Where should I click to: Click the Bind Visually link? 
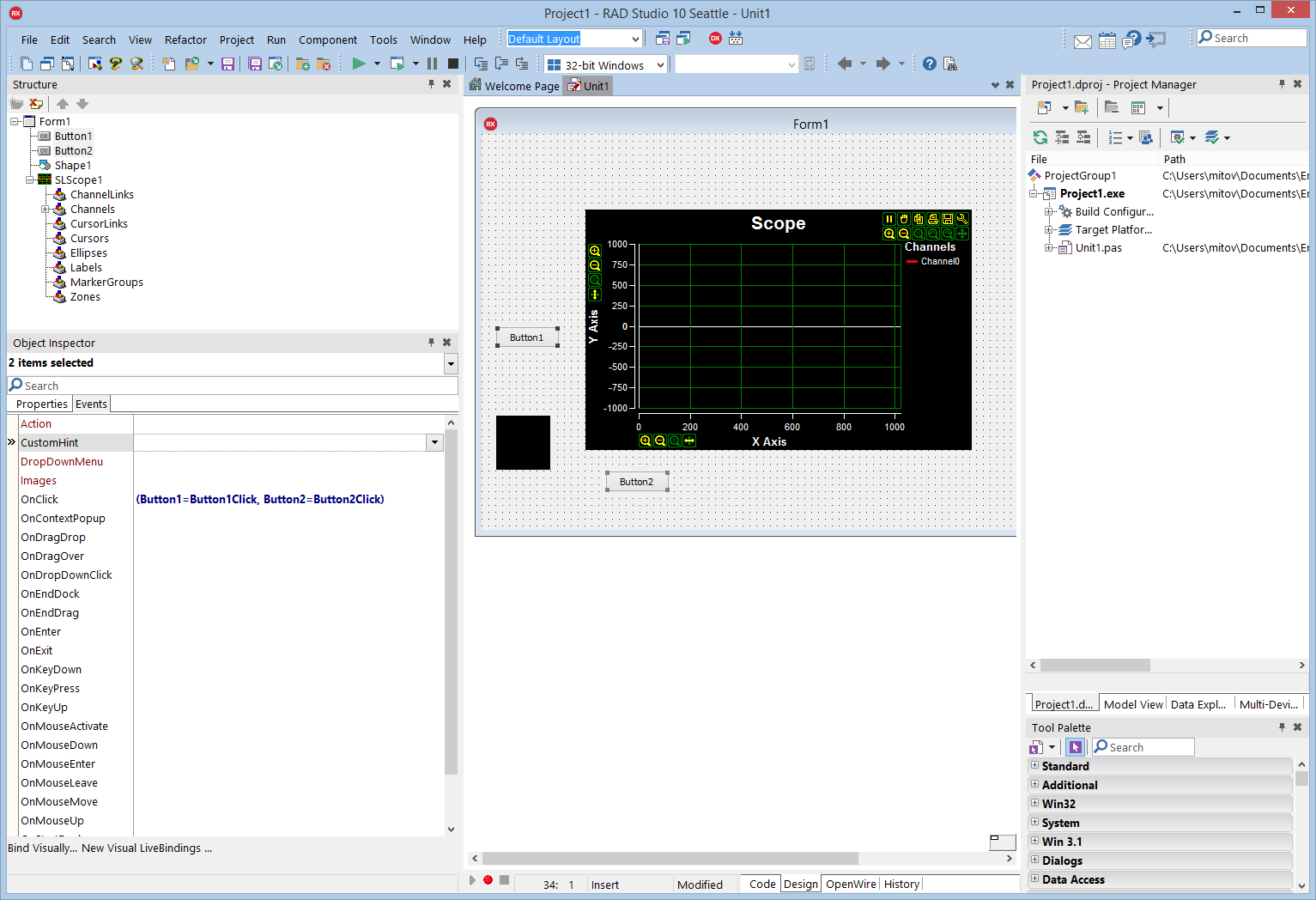[41, 848]
